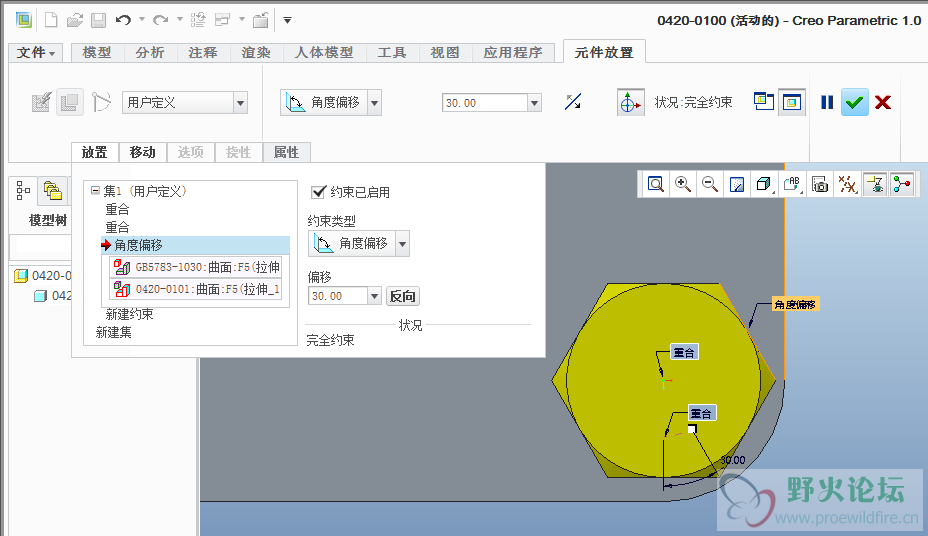Open the 文件 menu
This screenshot has height=536, width=928.
click(35, 53)
